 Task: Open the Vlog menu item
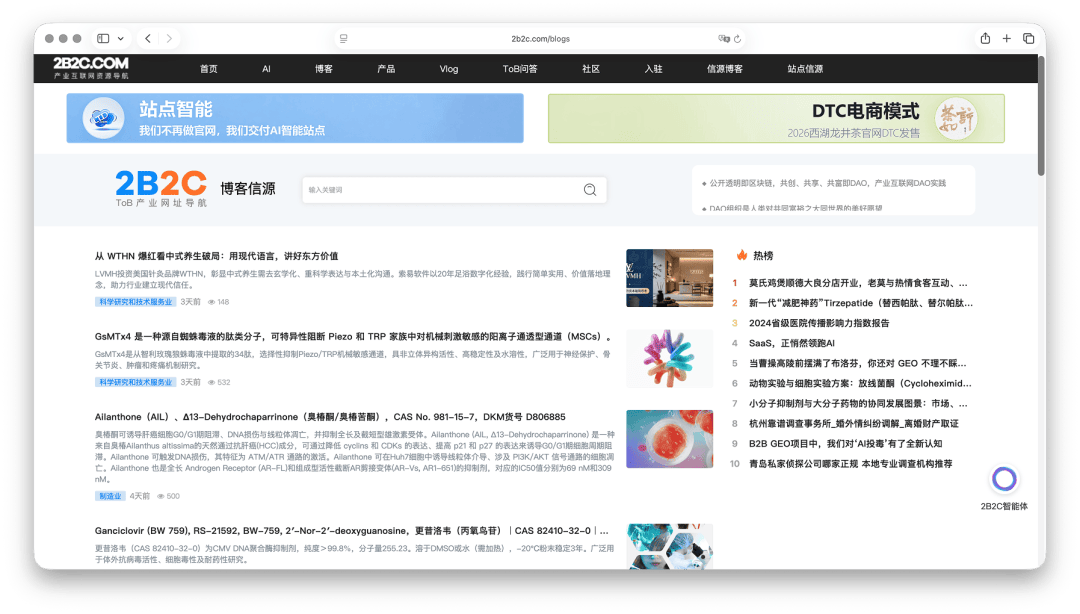(x=448, y=69)
